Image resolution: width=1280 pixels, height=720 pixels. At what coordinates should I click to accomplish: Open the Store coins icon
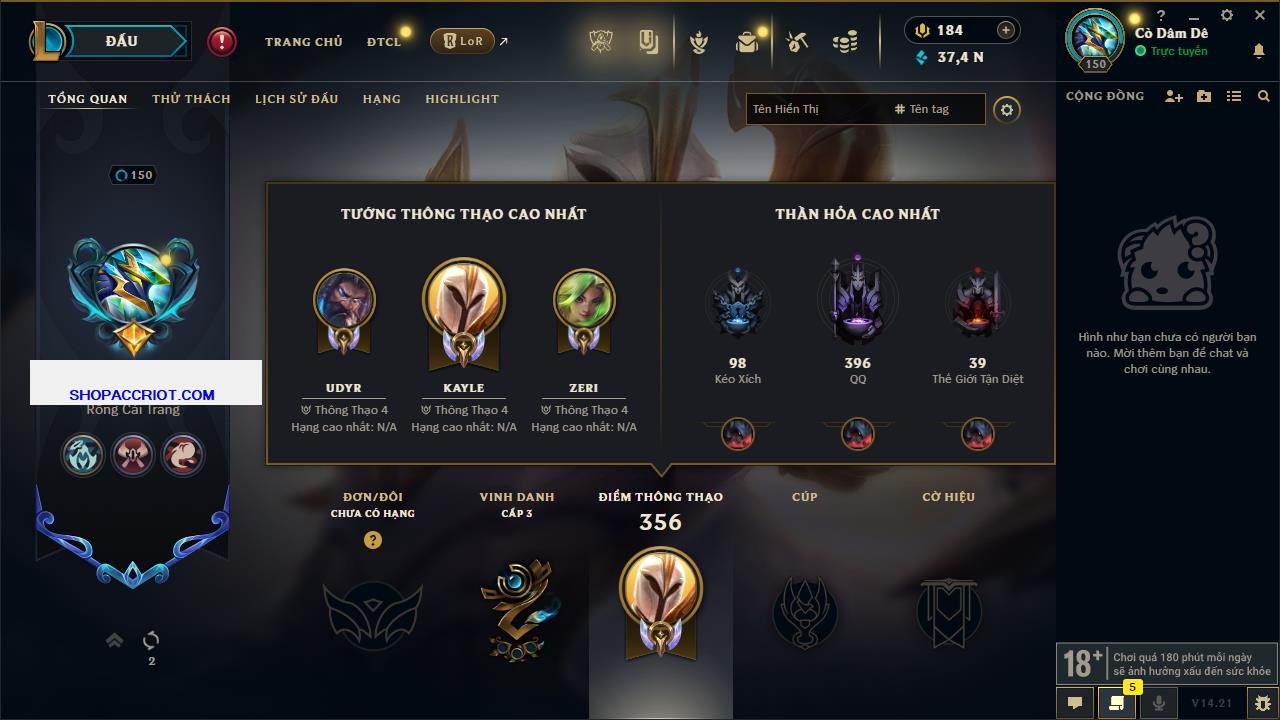[845, 41]
